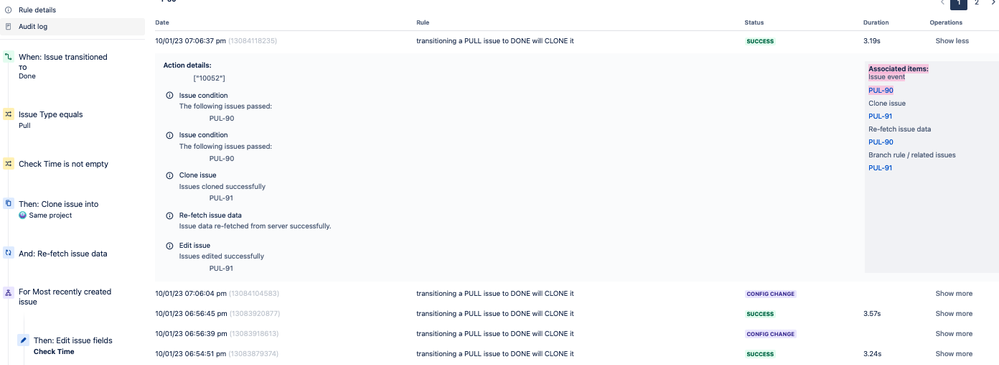Expand the 07:06:04 pm Config Change entry
Screen dimensions: 999x365
coord(954,294)
